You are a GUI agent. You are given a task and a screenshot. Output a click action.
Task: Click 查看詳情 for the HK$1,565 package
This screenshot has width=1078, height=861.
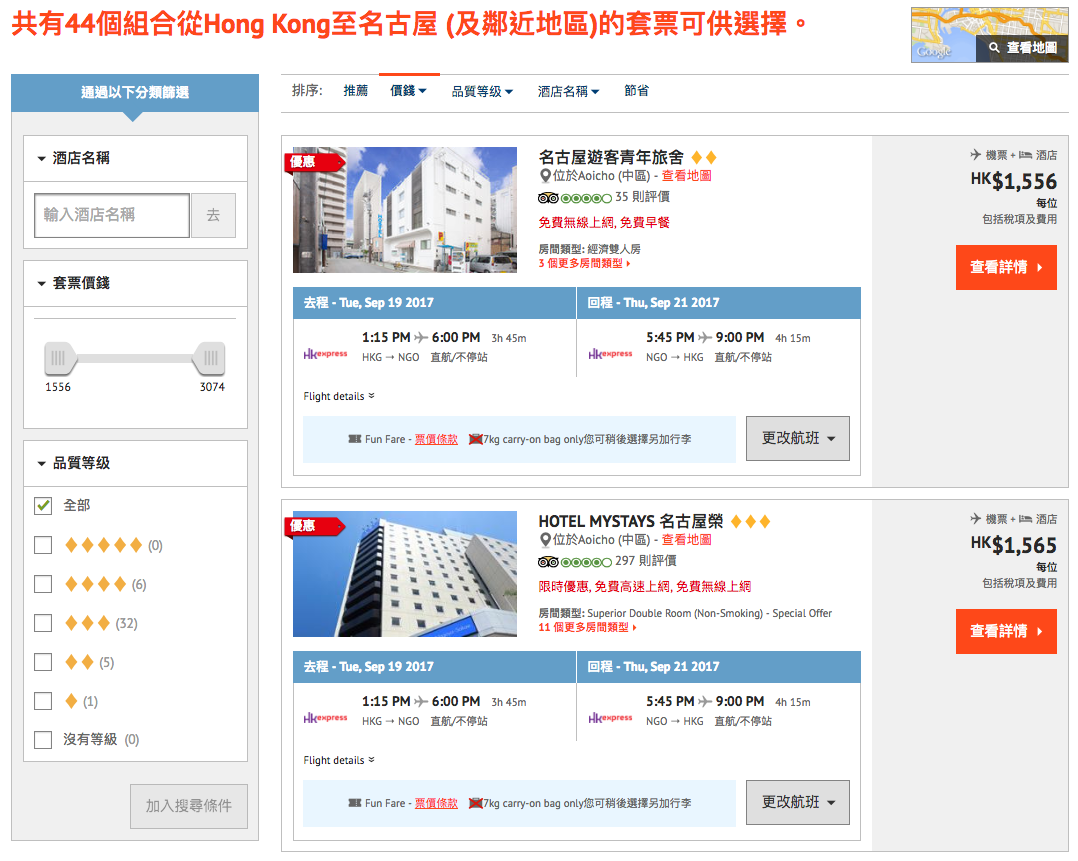coord(1006,631)
